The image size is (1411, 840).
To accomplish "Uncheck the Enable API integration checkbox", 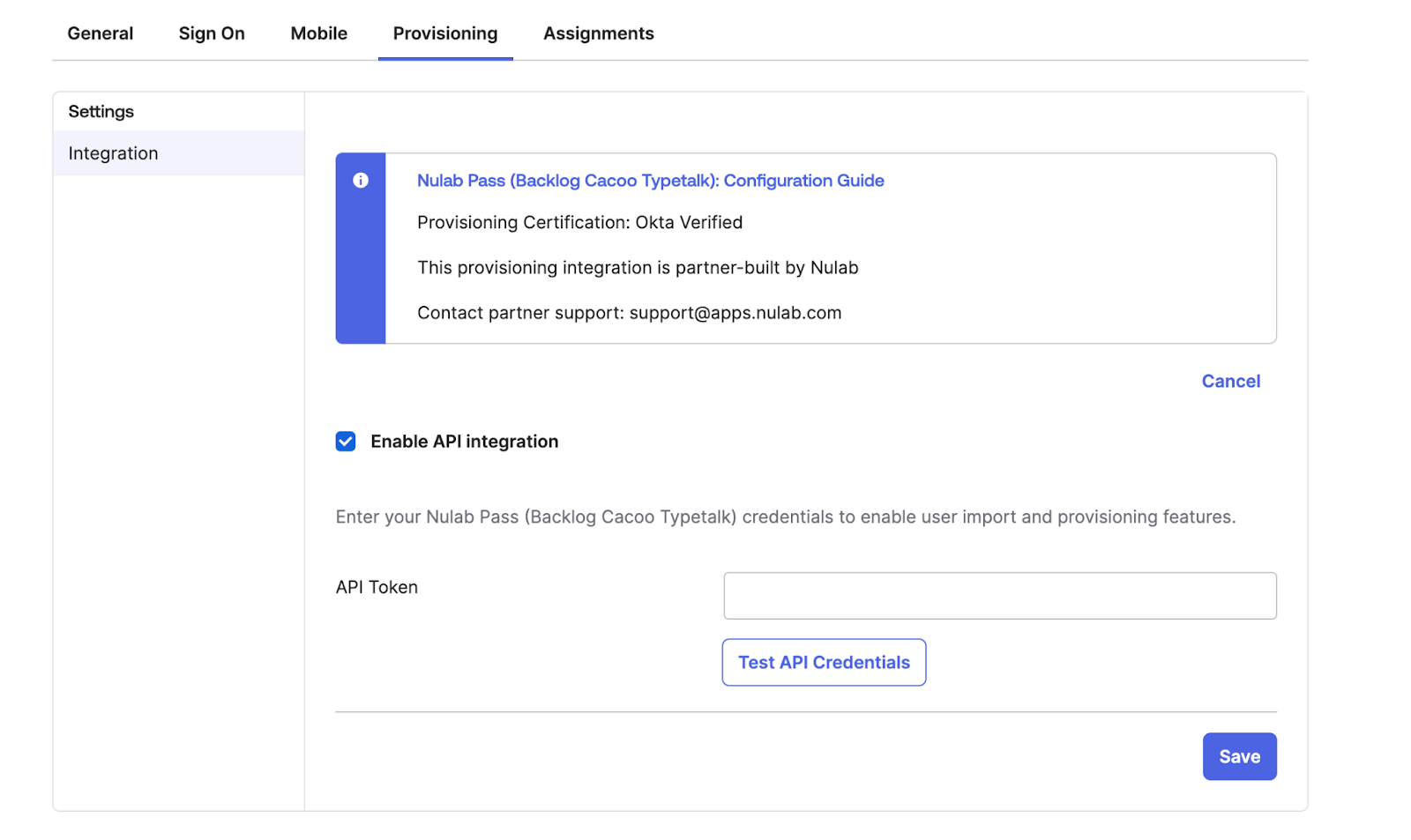I will pyautogui.click(x=346, y=442).
